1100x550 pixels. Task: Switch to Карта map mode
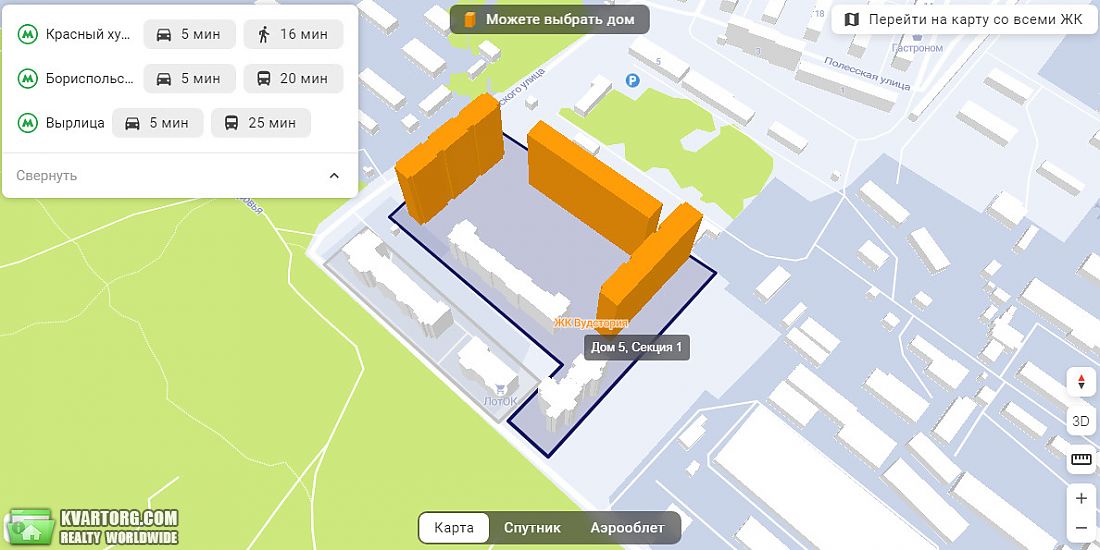454,528
